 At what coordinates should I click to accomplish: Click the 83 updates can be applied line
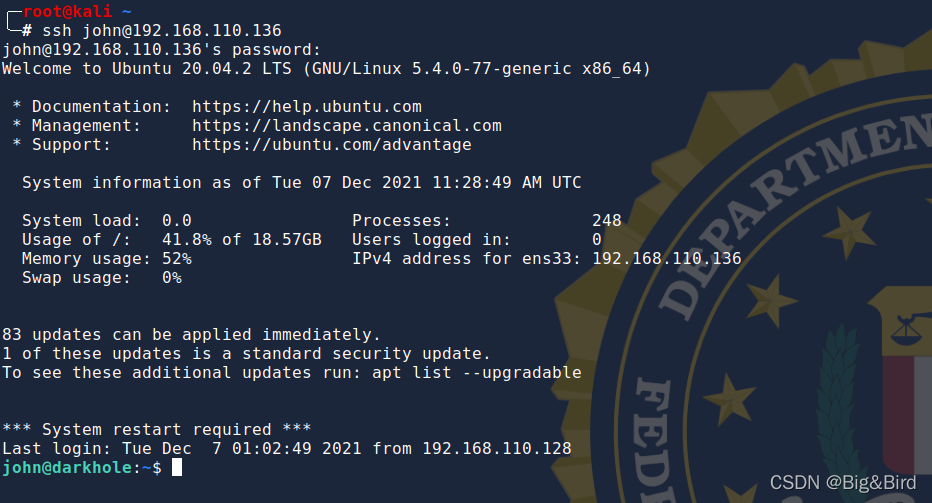(x=191, y=335)
